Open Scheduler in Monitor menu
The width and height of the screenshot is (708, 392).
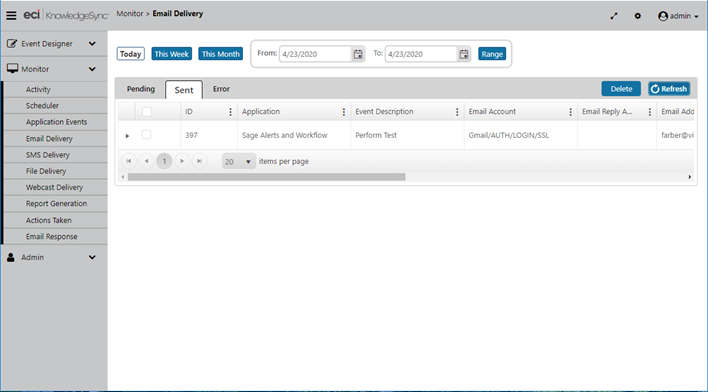[x=56, y=106]
